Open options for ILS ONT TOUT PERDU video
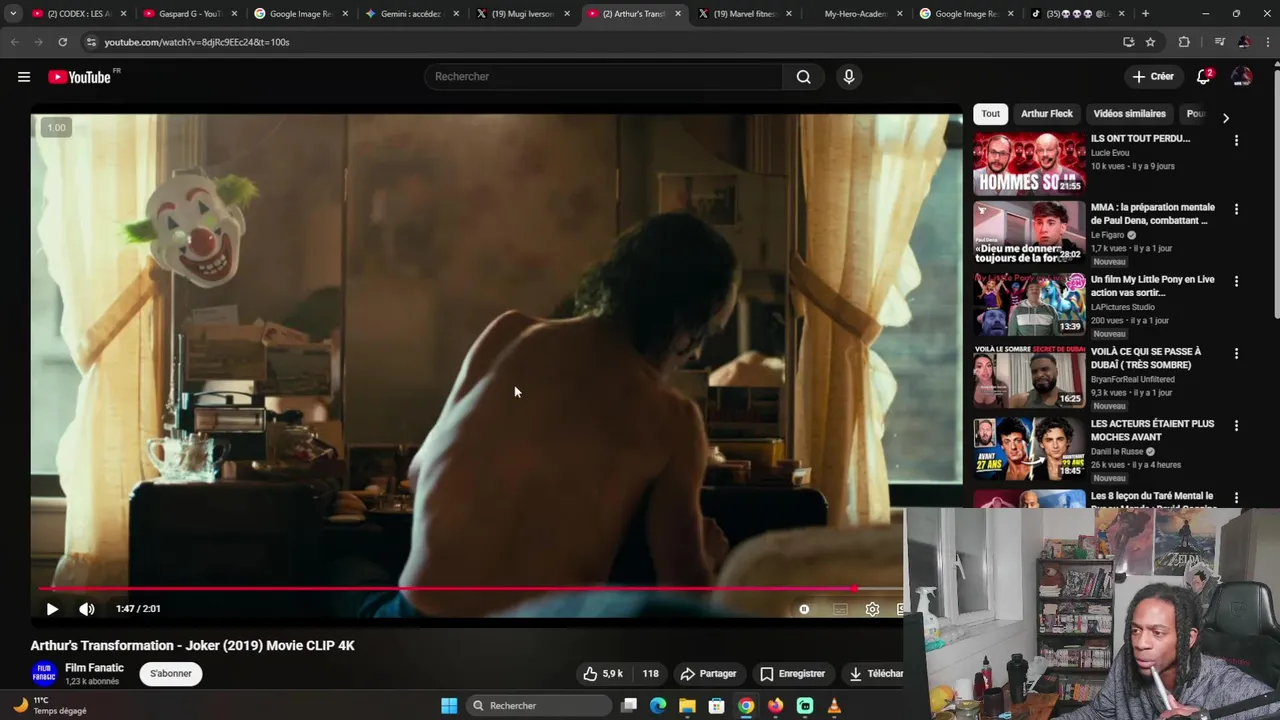Viewport: 1280px width, 720px height. [1236, 141]
